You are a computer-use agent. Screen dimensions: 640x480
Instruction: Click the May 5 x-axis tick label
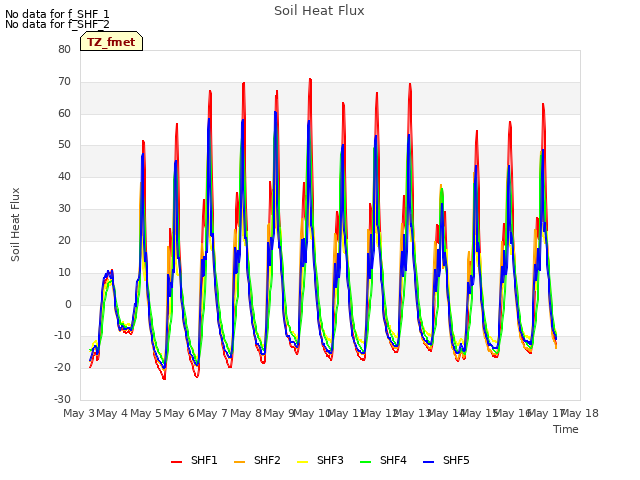coord(146,413)
